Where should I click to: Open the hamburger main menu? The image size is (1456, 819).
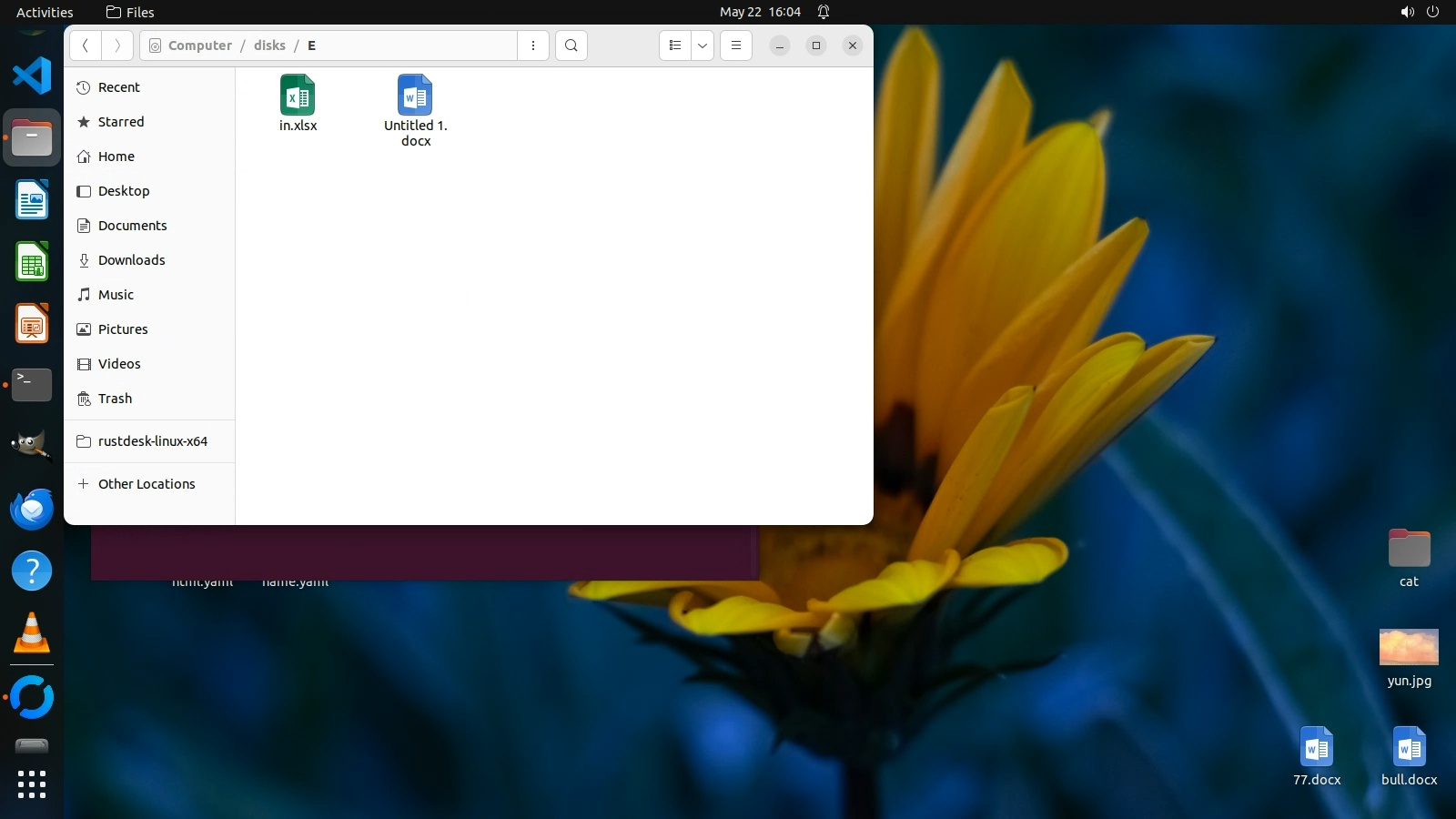point(736,45)
